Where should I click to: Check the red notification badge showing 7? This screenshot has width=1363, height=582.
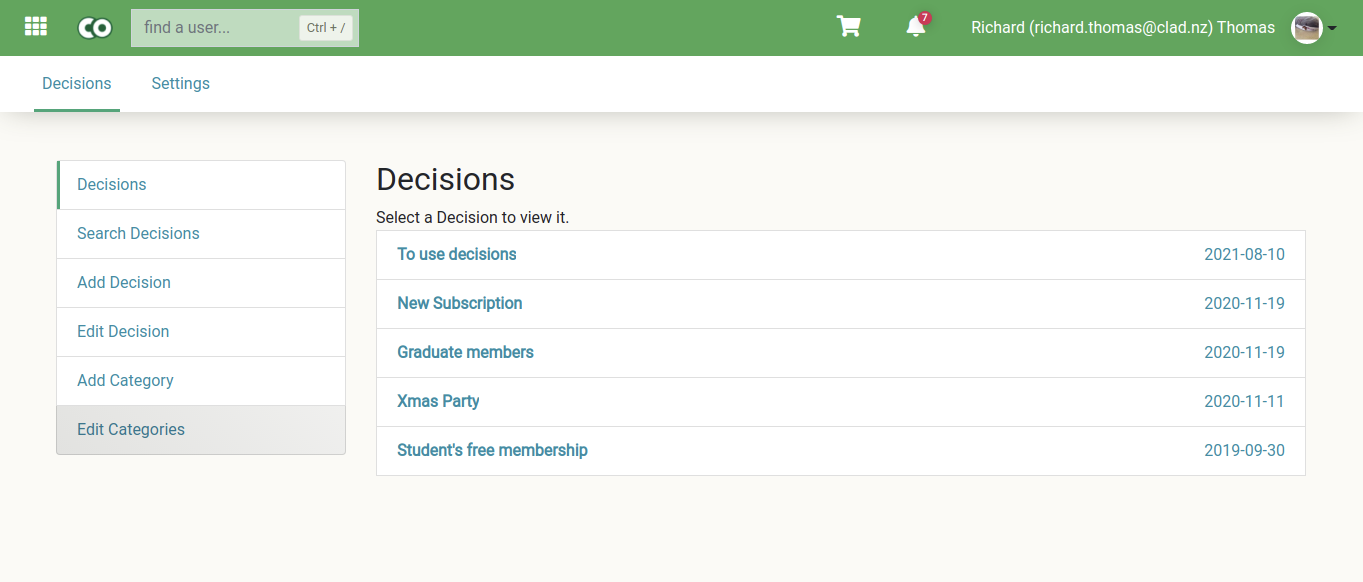point(923,17)
